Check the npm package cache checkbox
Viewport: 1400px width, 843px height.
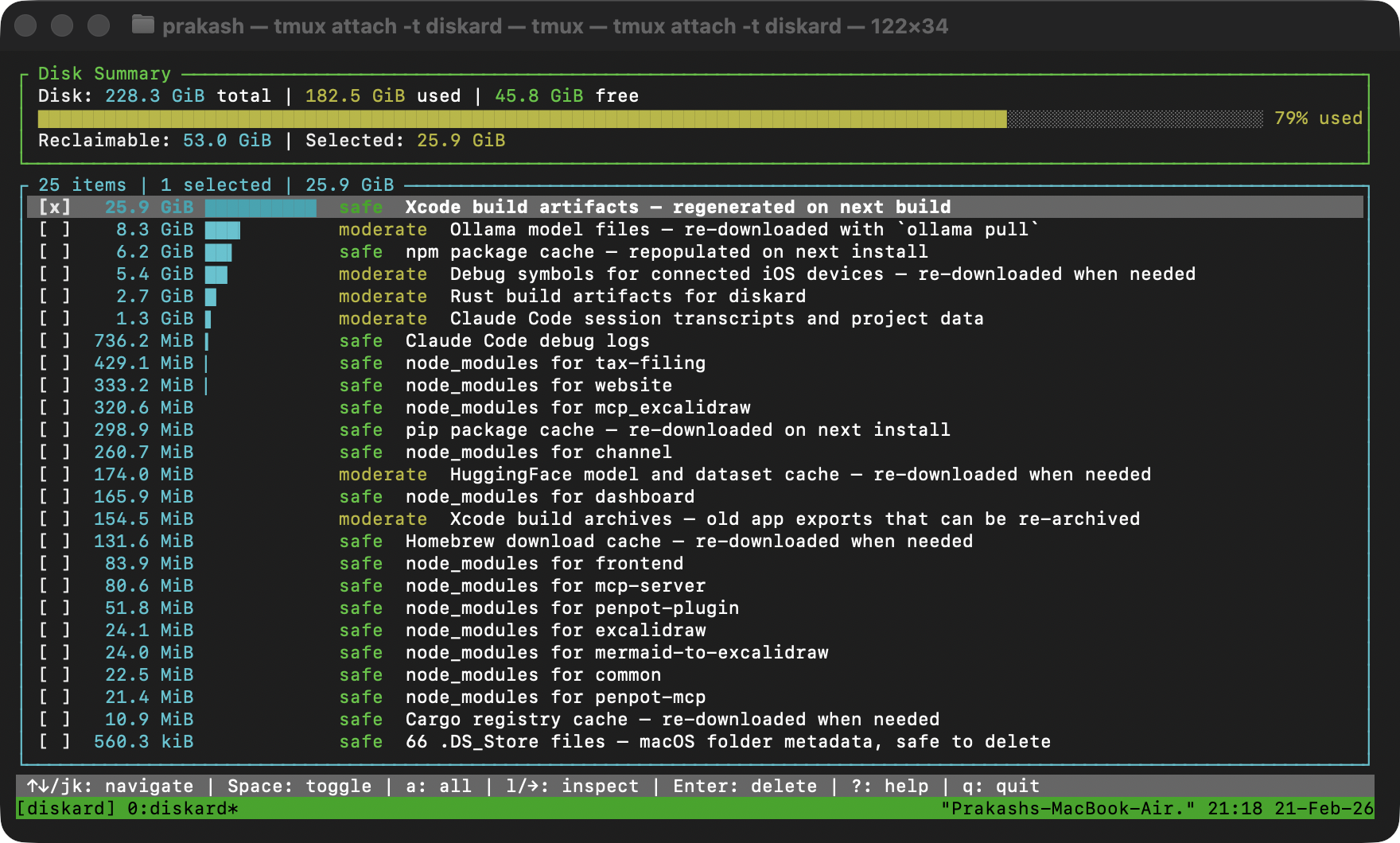(x=55, y=251)
